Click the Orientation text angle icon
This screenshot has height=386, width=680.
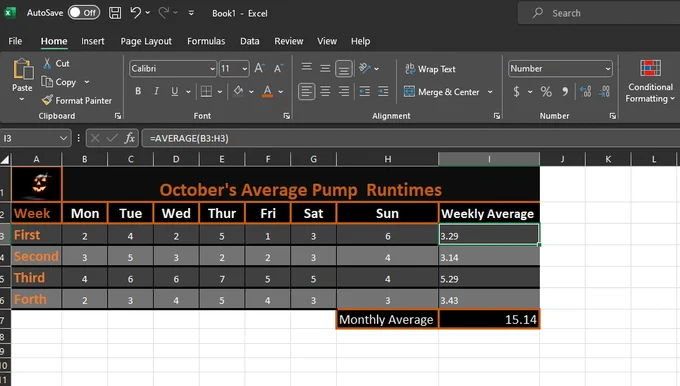click(x=365, y=68)
